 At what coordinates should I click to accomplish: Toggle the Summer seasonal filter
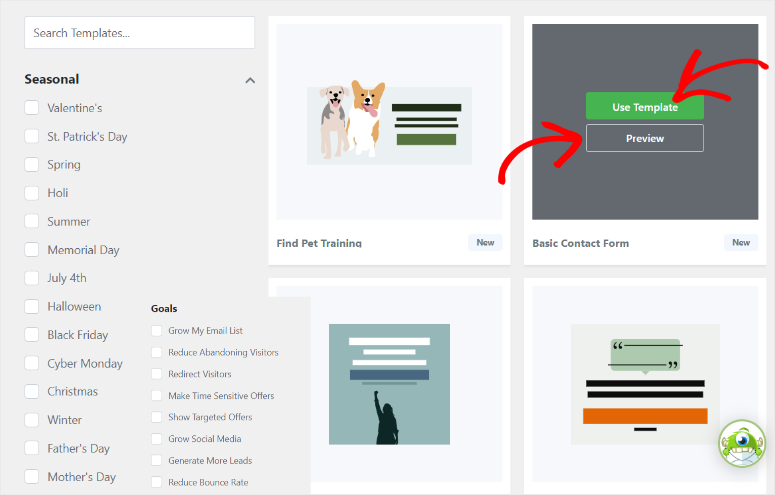[32, 221]
